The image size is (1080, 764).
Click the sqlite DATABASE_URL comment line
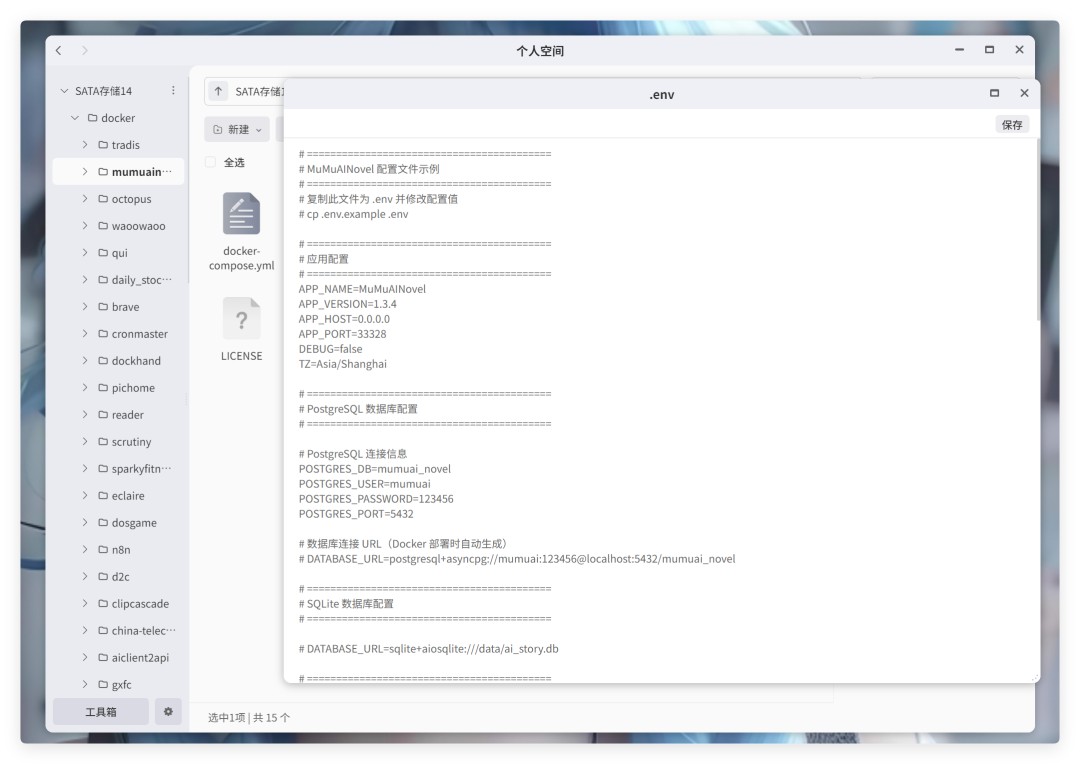click(x=428, y=649)
